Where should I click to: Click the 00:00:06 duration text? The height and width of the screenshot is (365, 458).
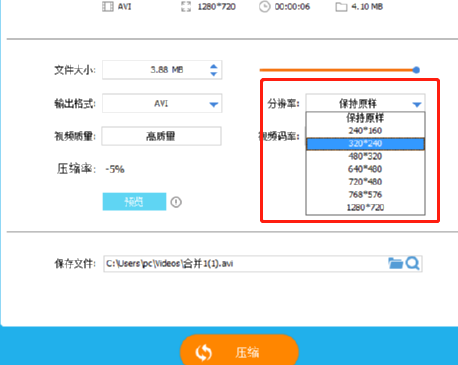292,7
